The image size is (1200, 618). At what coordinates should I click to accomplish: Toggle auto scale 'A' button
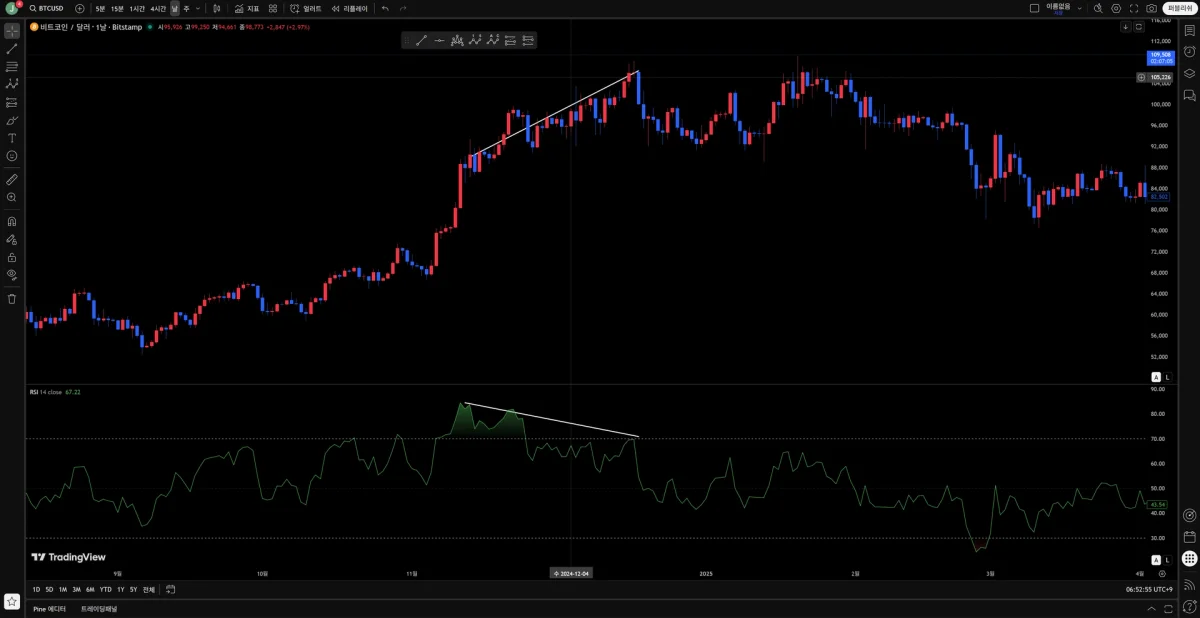tap(1156, 376)
